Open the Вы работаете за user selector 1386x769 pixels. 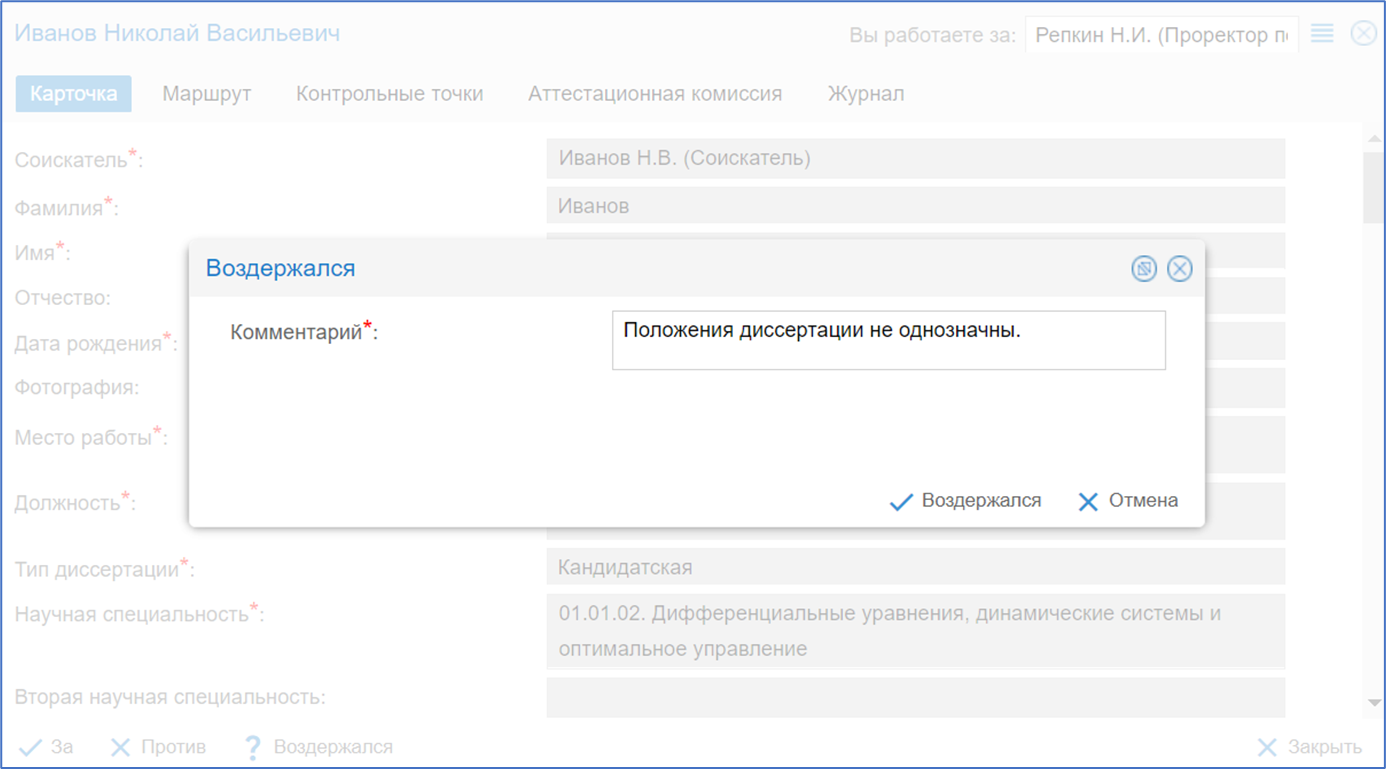coord(1161,35)
